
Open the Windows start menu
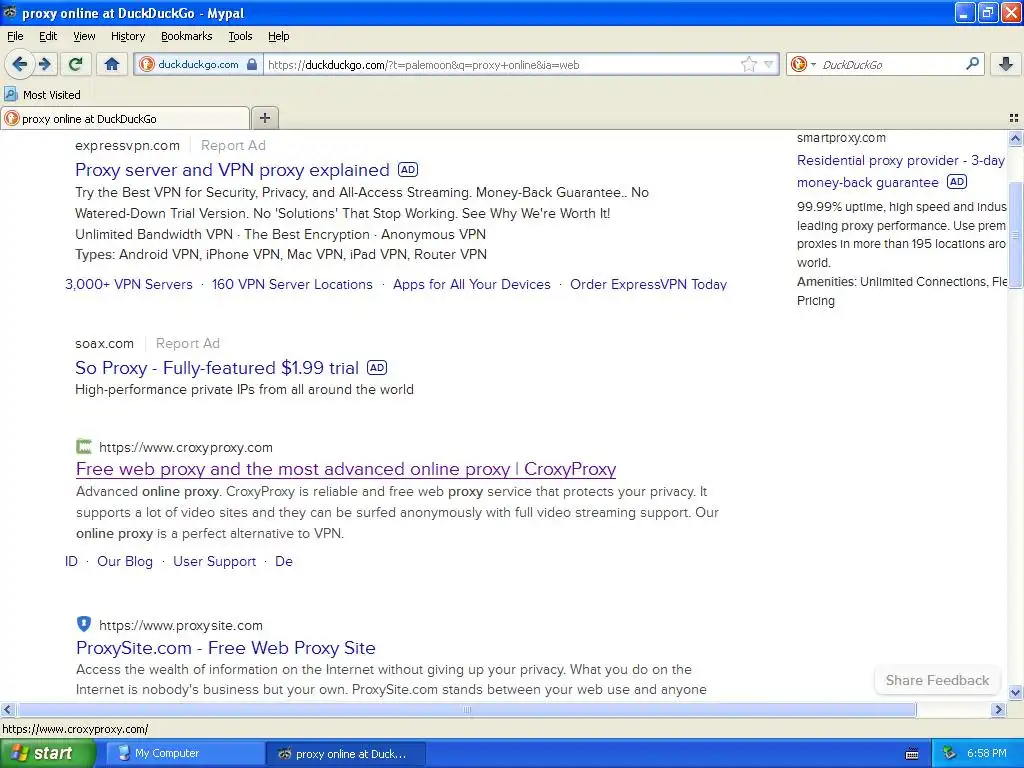(x=46, y=754)
